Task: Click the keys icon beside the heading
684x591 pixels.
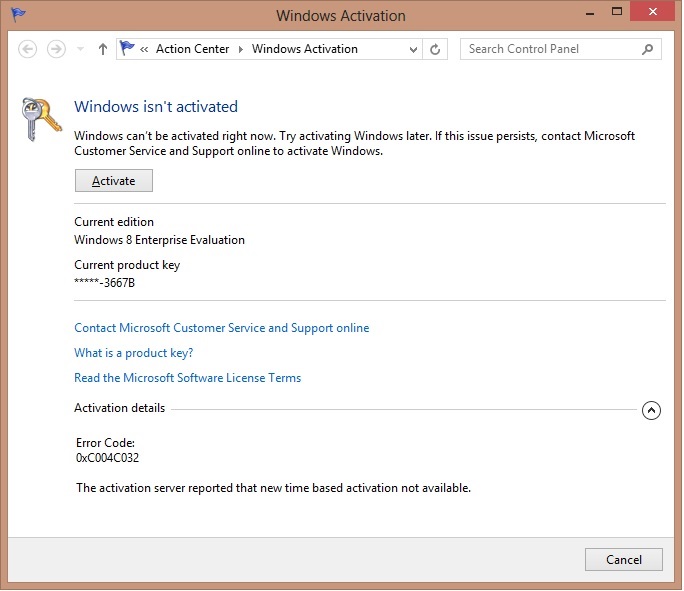Action: pyautogui.click(x=41, y=120)
